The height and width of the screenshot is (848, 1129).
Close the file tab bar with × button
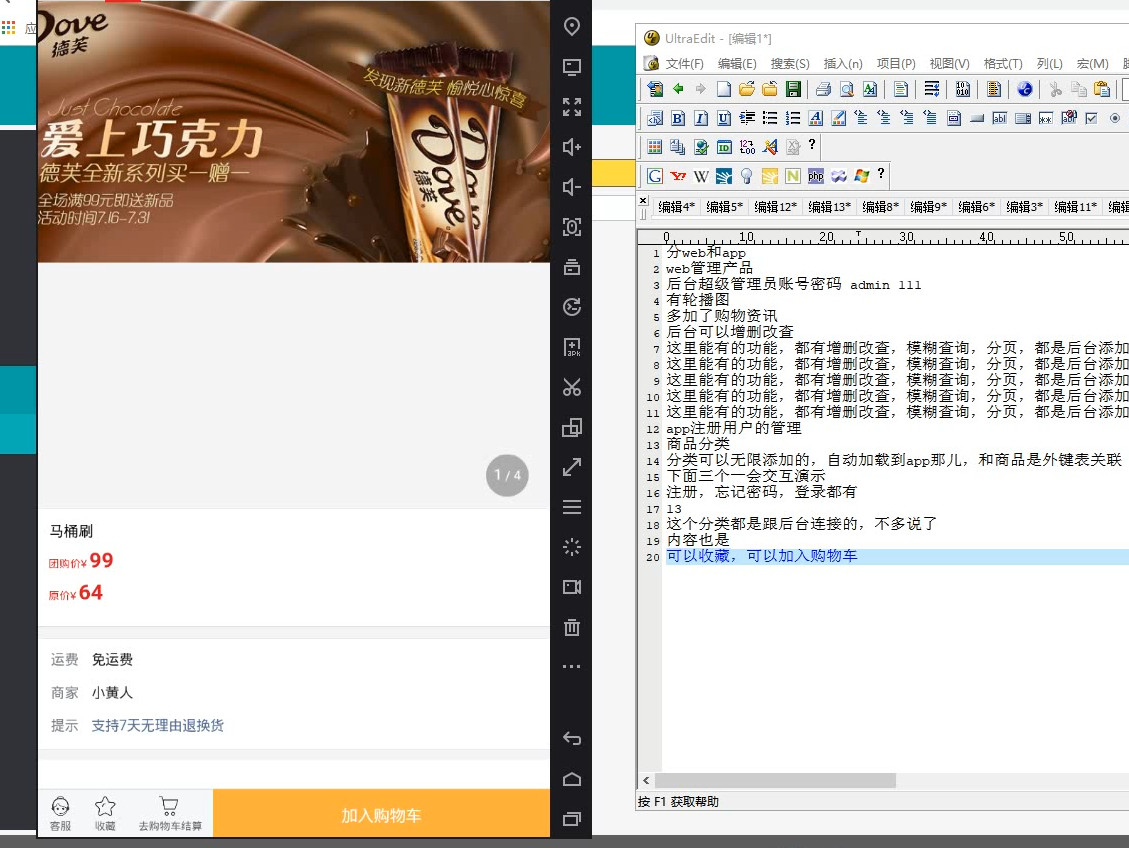[x=643, y=200]
